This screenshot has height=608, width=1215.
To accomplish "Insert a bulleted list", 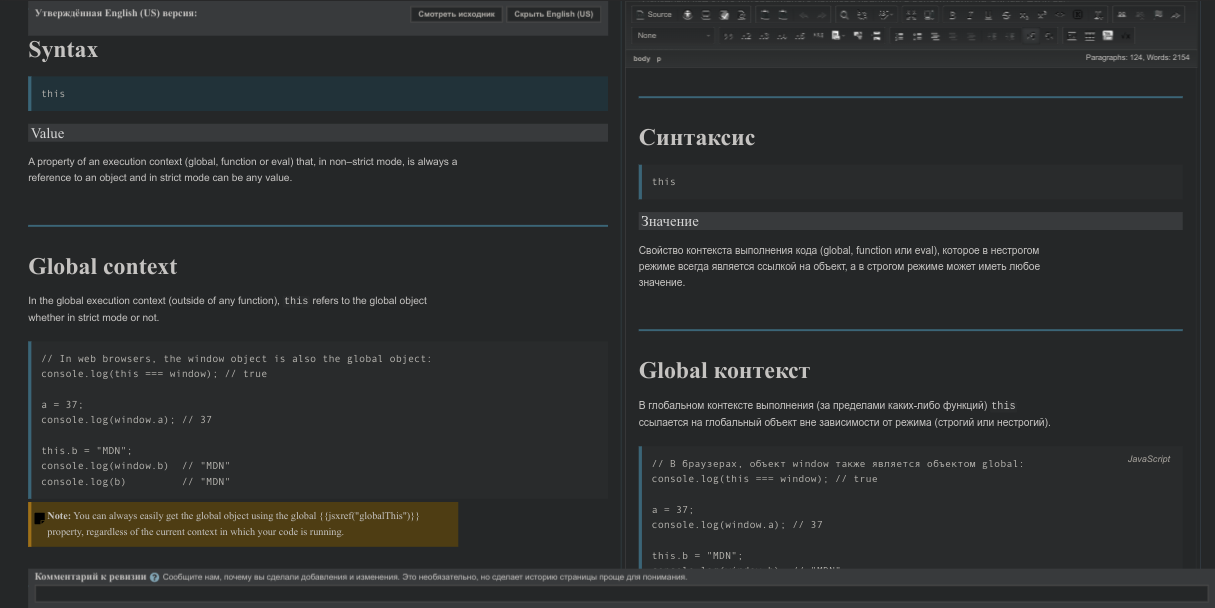I will pyautogui.click(x=917, y=36).
